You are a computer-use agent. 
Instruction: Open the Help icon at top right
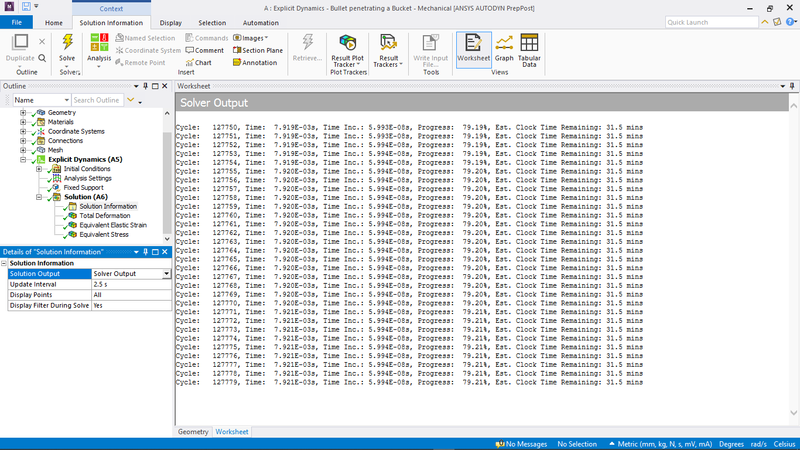coord(790,22)
